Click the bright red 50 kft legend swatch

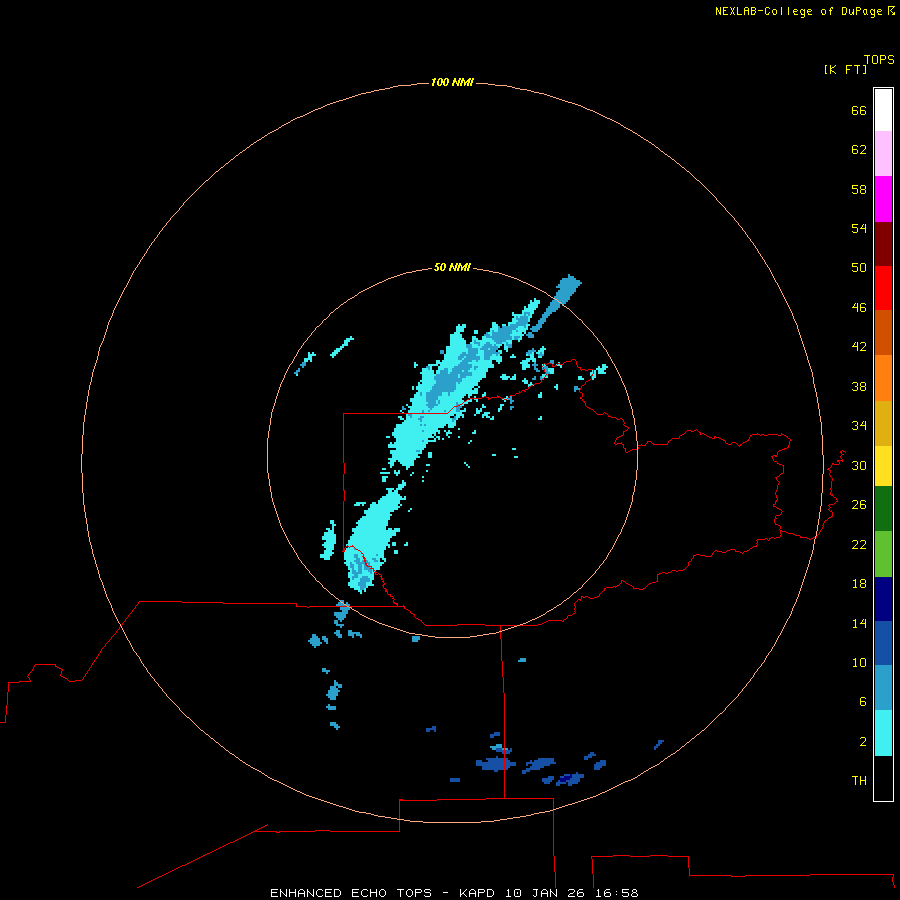883,288
